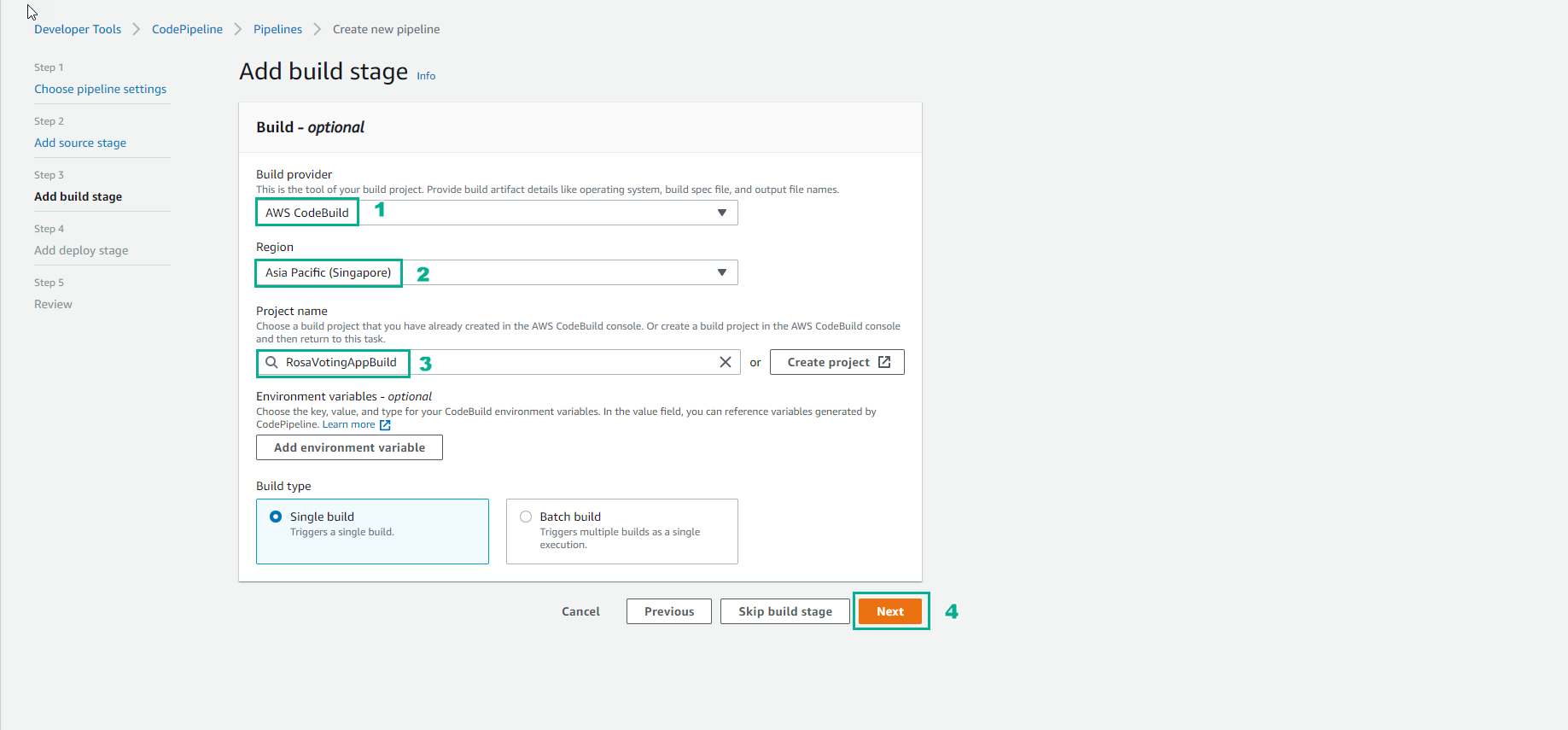Click external link icon beside Learn more

pyautogui.click(x=385, y=425)
